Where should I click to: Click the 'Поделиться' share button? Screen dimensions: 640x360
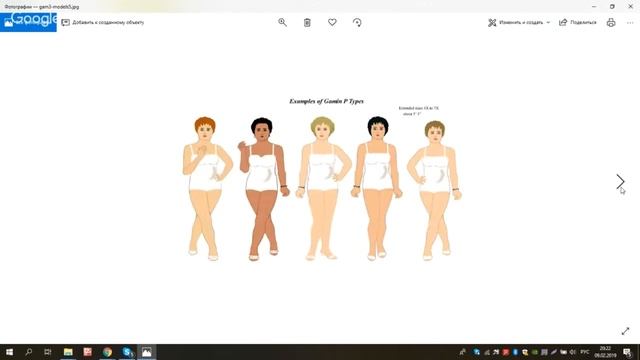[578, 22]
